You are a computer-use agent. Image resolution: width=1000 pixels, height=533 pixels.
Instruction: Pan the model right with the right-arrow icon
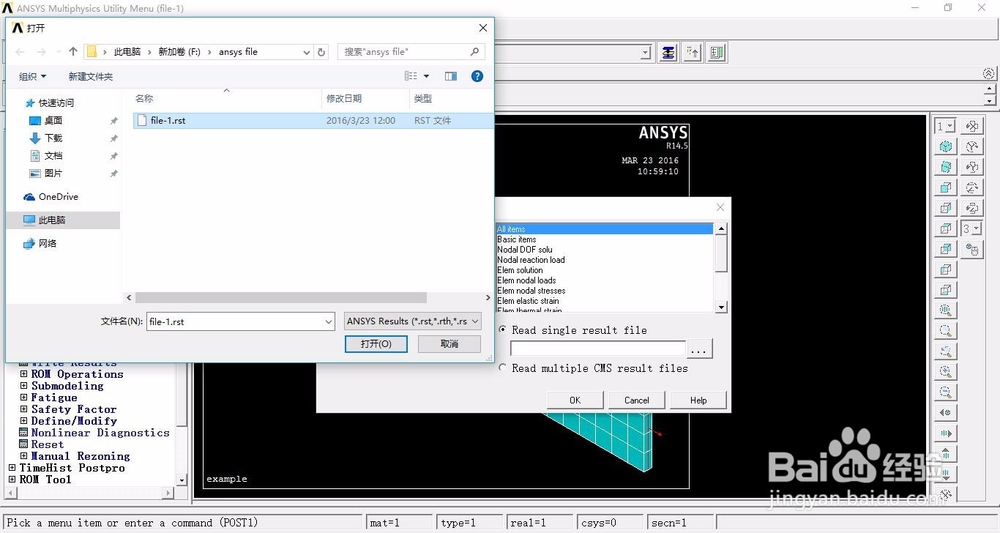(x=946, y=434)
